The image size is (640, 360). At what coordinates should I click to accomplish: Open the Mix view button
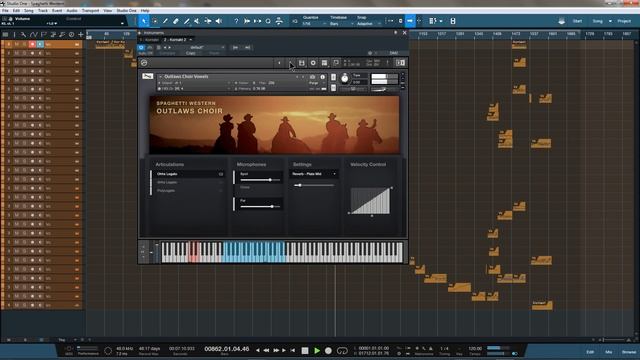click(x=609, y=352)
